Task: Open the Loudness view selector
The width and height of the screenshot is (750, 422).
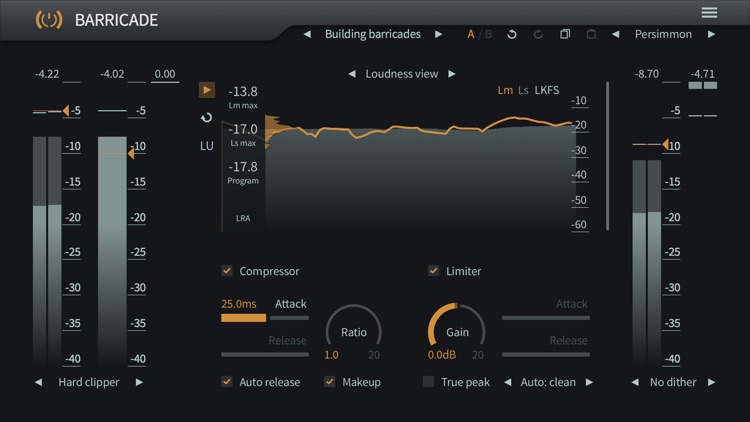Action: (x=402, y=74)
